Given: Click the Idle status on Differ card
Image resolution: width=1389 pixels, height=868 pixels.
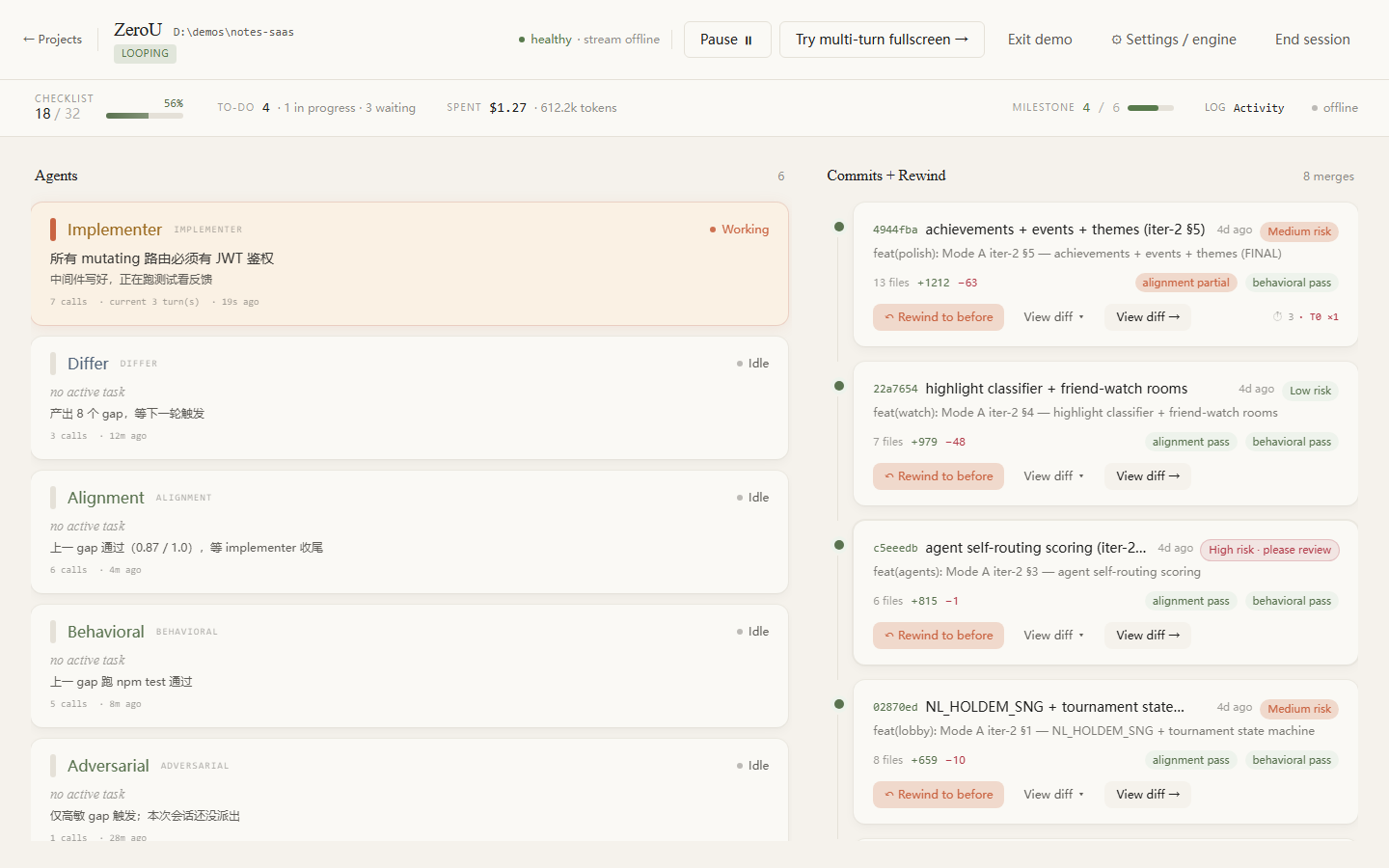Looking at the screenshot, I should 752,364.
